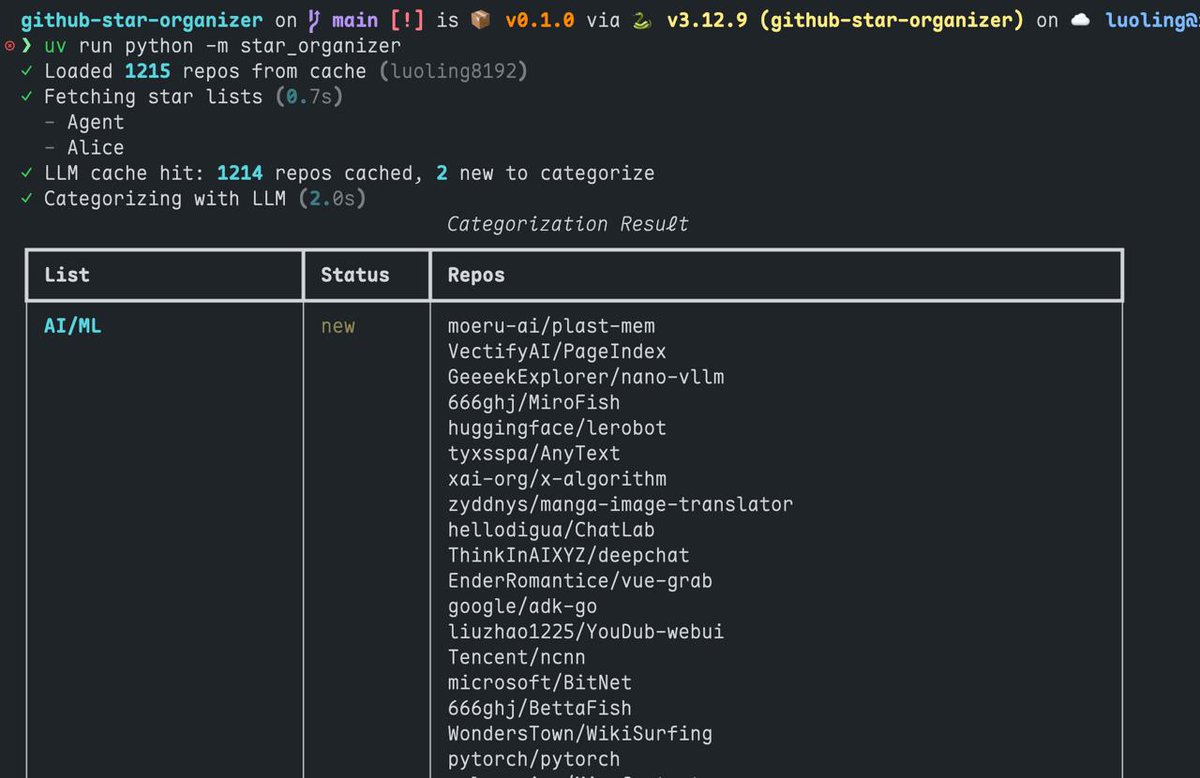Select the moeru-ai/plast-mem repo
Viewport: 1200px width, 778px height.
[x=551, y=326]
